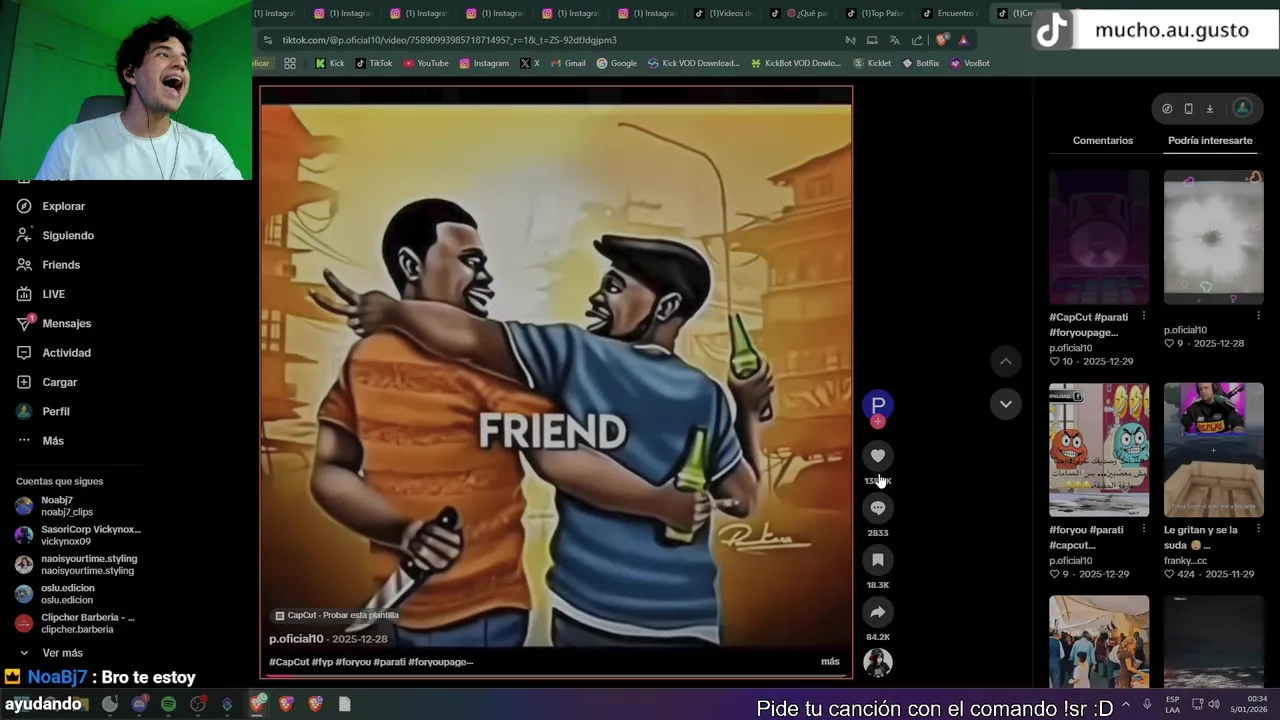Click Brave shields lion icon in address bar
This screenshot has width=1280, height=720.
pyautogui.click(x=942, y=40)
